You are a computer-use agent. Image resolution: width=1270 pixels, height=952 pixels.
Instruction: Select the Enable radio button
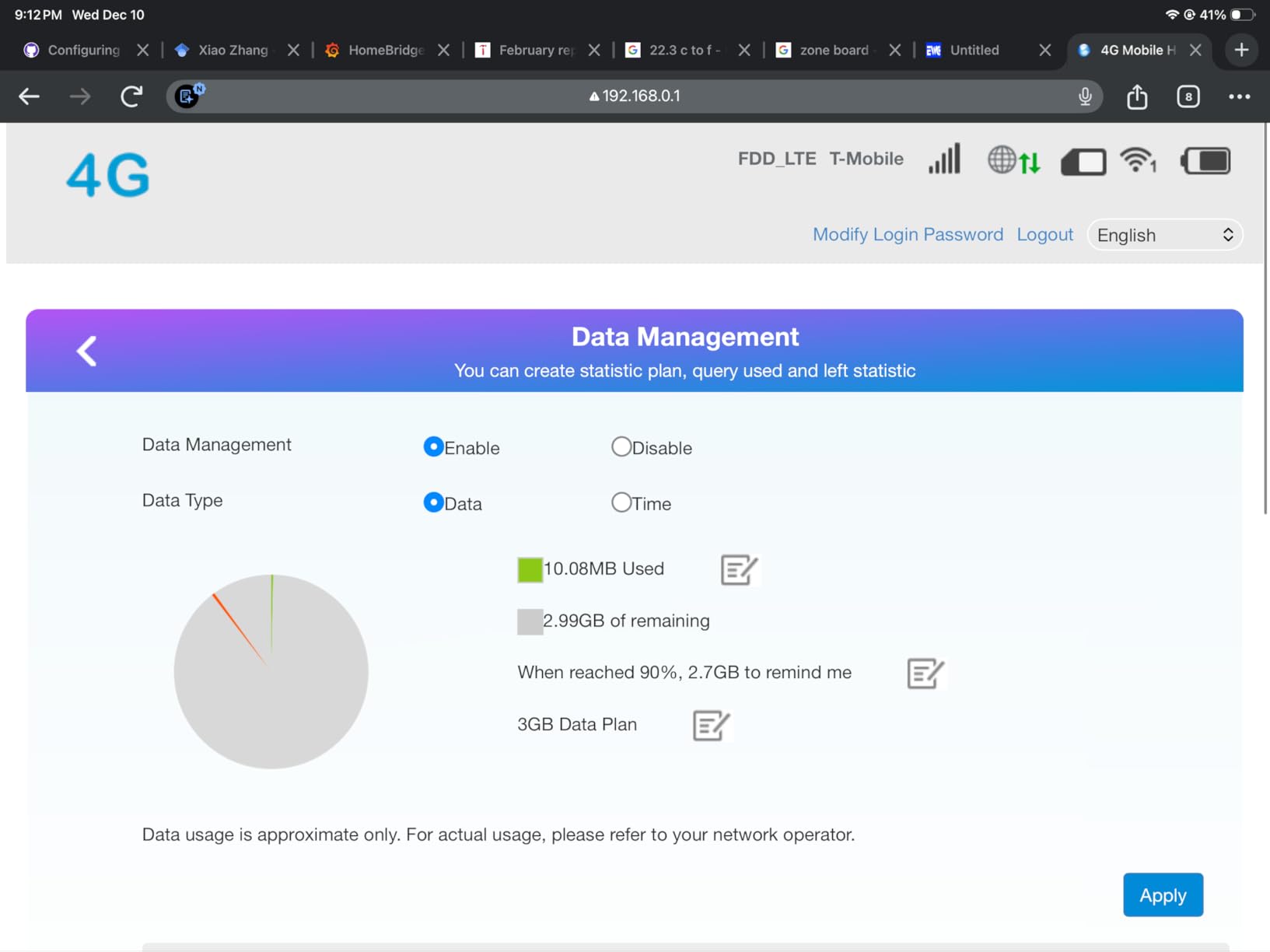point(433,446)
